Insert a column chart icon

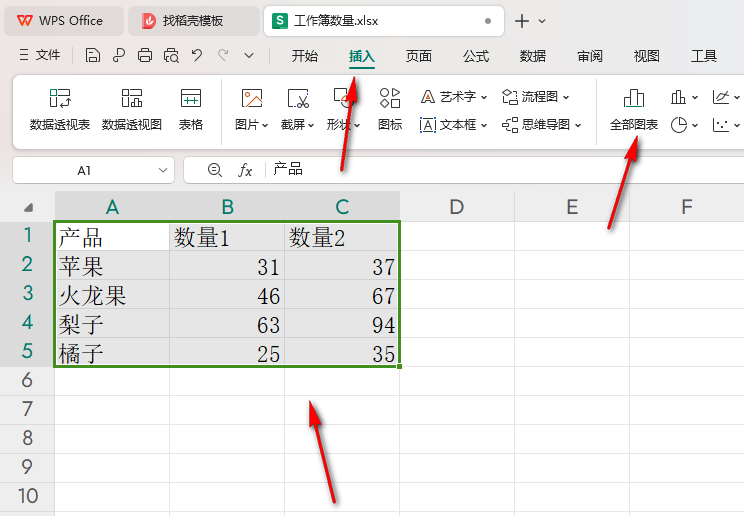[x=679, y=97]
